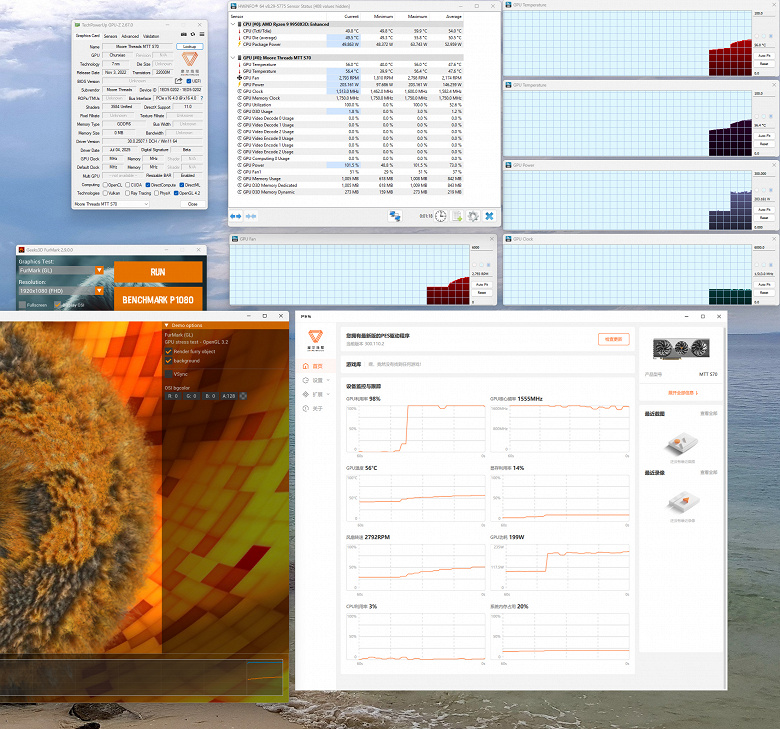Take a screenshot with GPU-Z camera icon

[x=184, y=34]
